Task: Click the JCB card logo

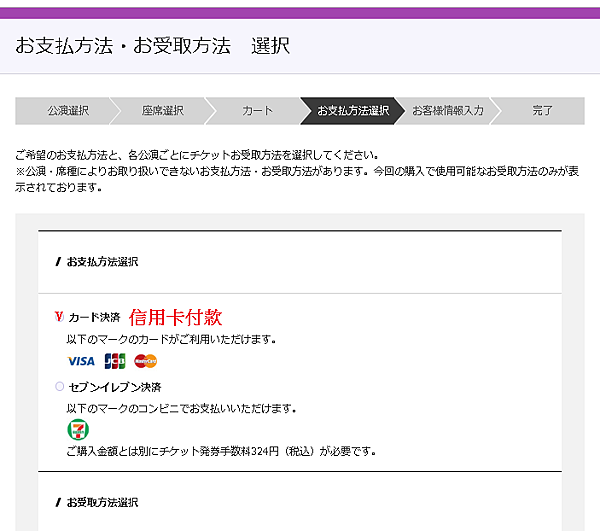Action: click(115, 361)
